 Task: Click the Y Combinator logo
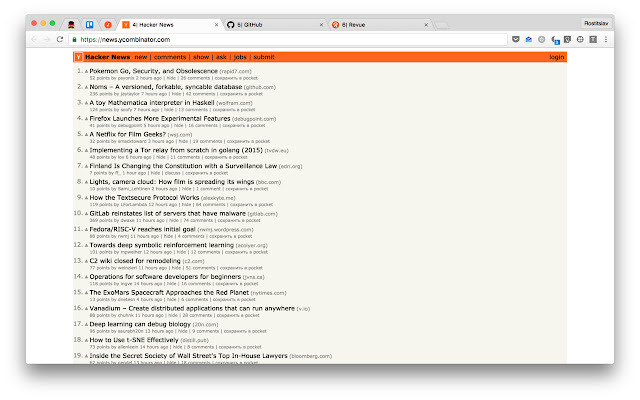[x=78, y=57]
